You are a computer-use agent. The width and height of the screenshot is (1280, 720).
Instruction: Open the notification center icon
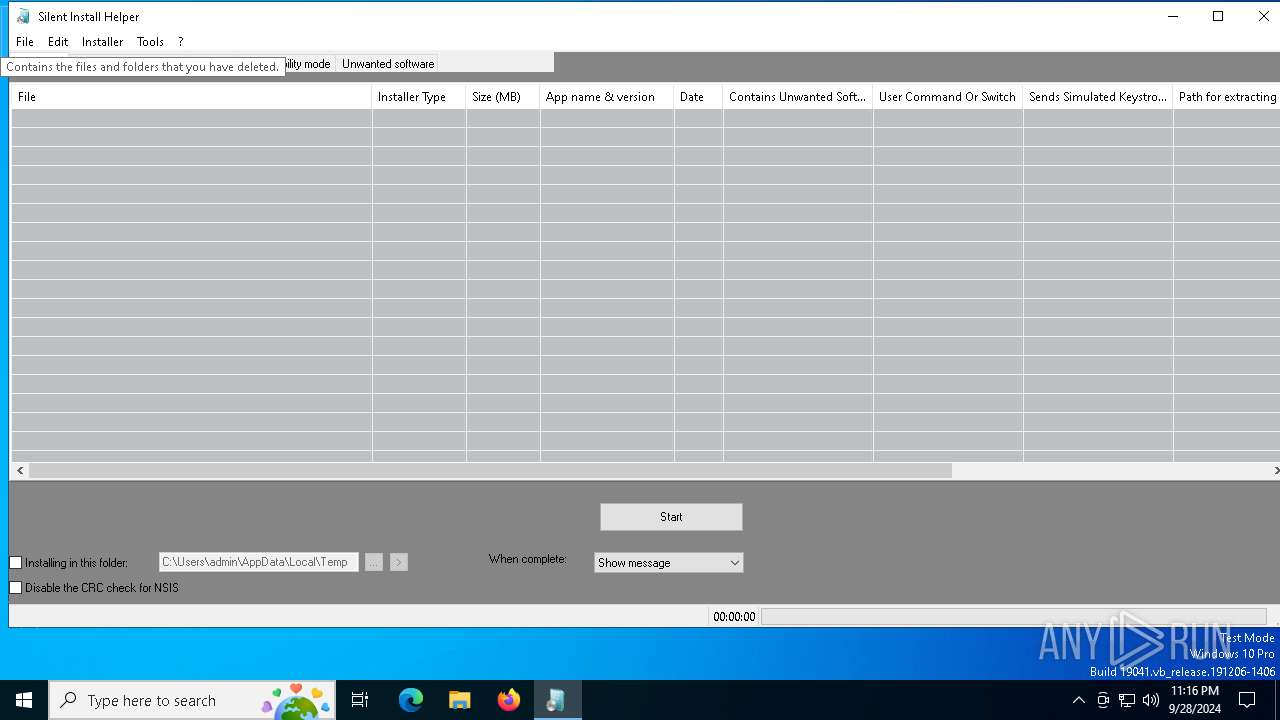1247,700
